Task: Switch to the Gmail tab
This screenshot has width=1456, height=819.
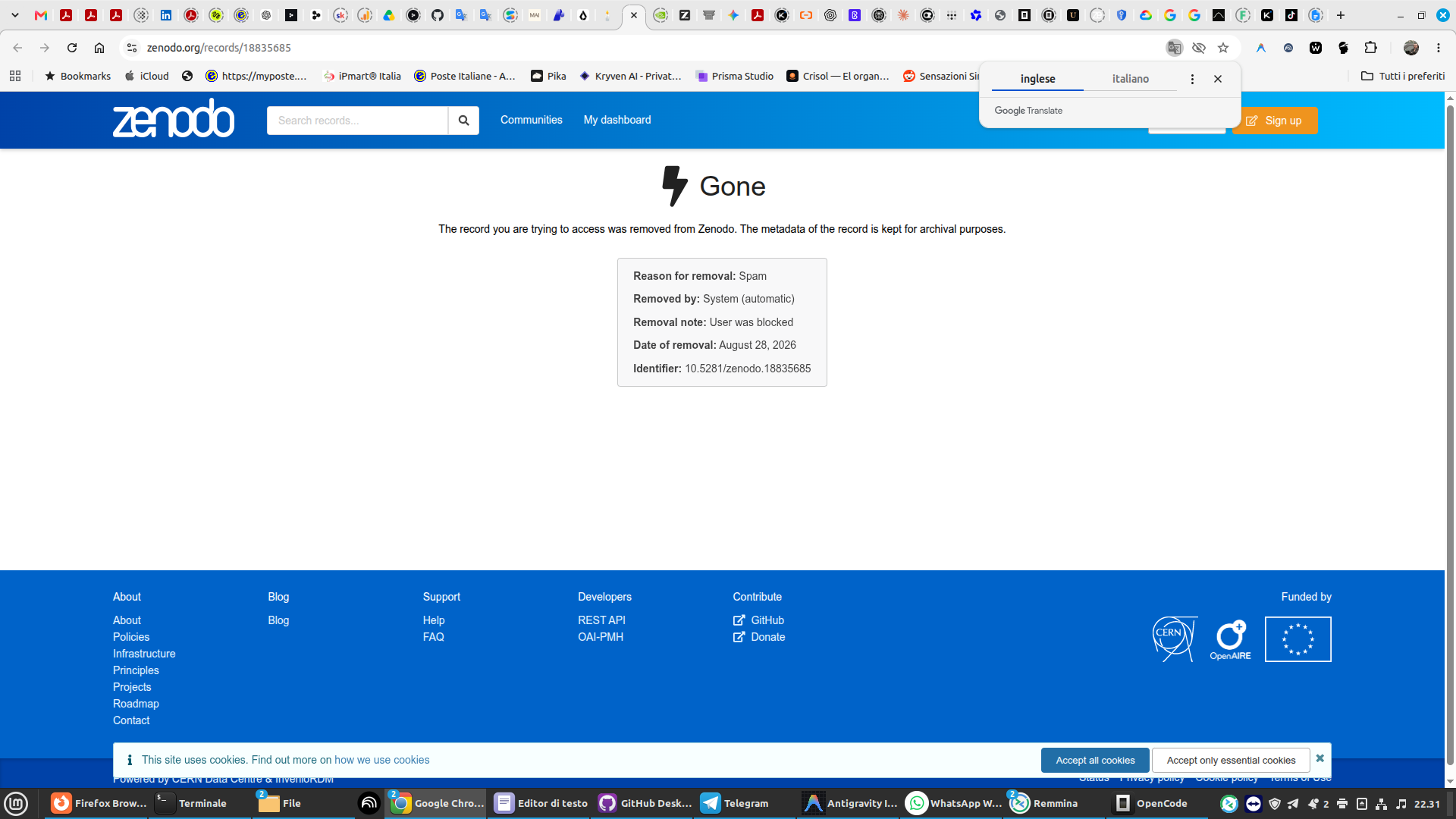Action: point(41,15)
